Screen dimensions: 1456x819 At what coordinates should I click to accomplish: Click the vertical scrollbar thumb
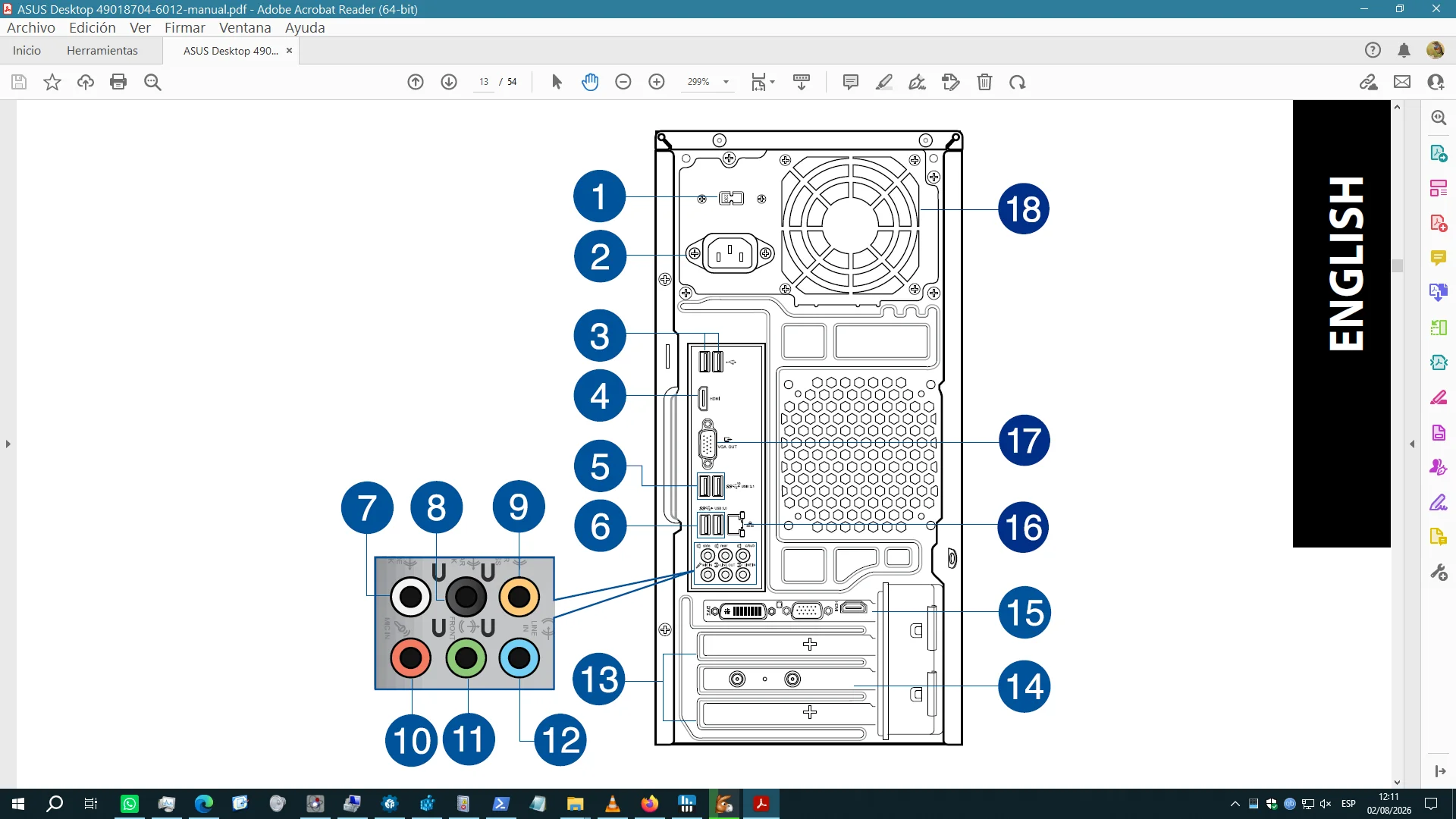coord(1397,266)
